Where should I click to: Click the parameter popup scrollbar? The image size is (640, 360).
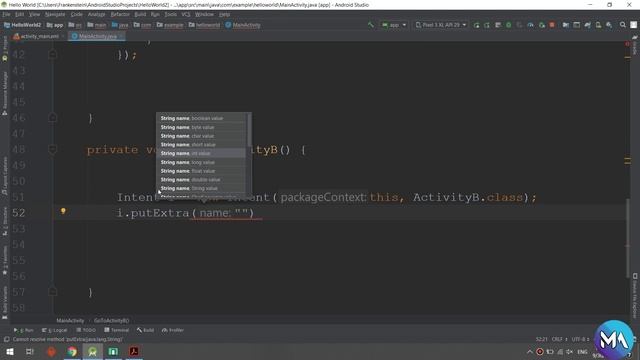249,130
